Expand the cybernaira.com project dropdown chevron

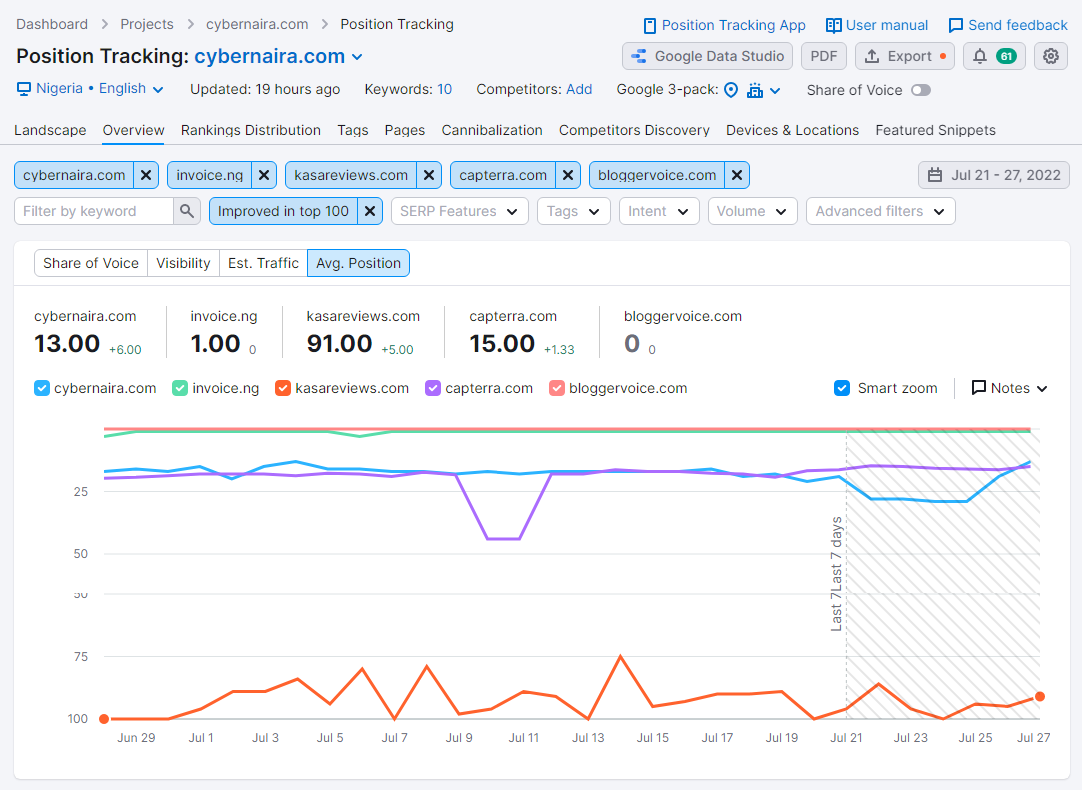pyautogui.click(x=357, y=57)
